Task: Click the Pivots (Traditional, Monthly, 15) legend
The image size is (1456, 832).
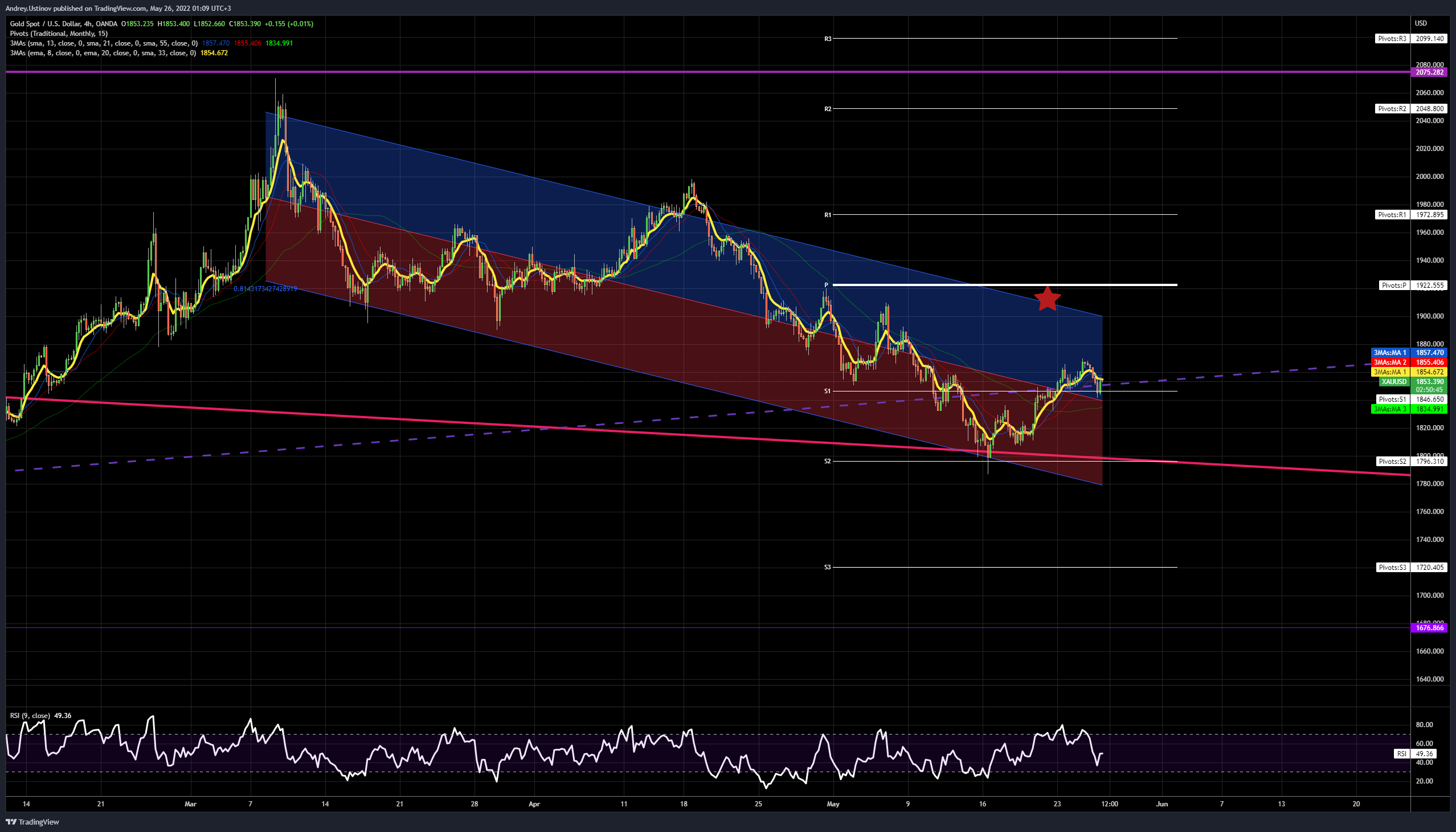Action: [59, 33]
